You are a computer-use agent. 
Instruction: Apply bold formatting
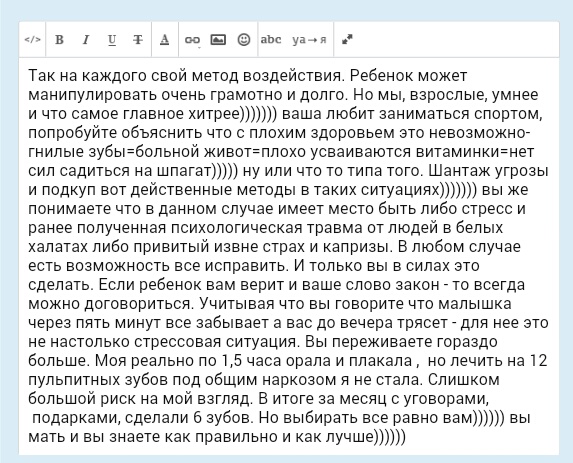click(x=59, y=39)
